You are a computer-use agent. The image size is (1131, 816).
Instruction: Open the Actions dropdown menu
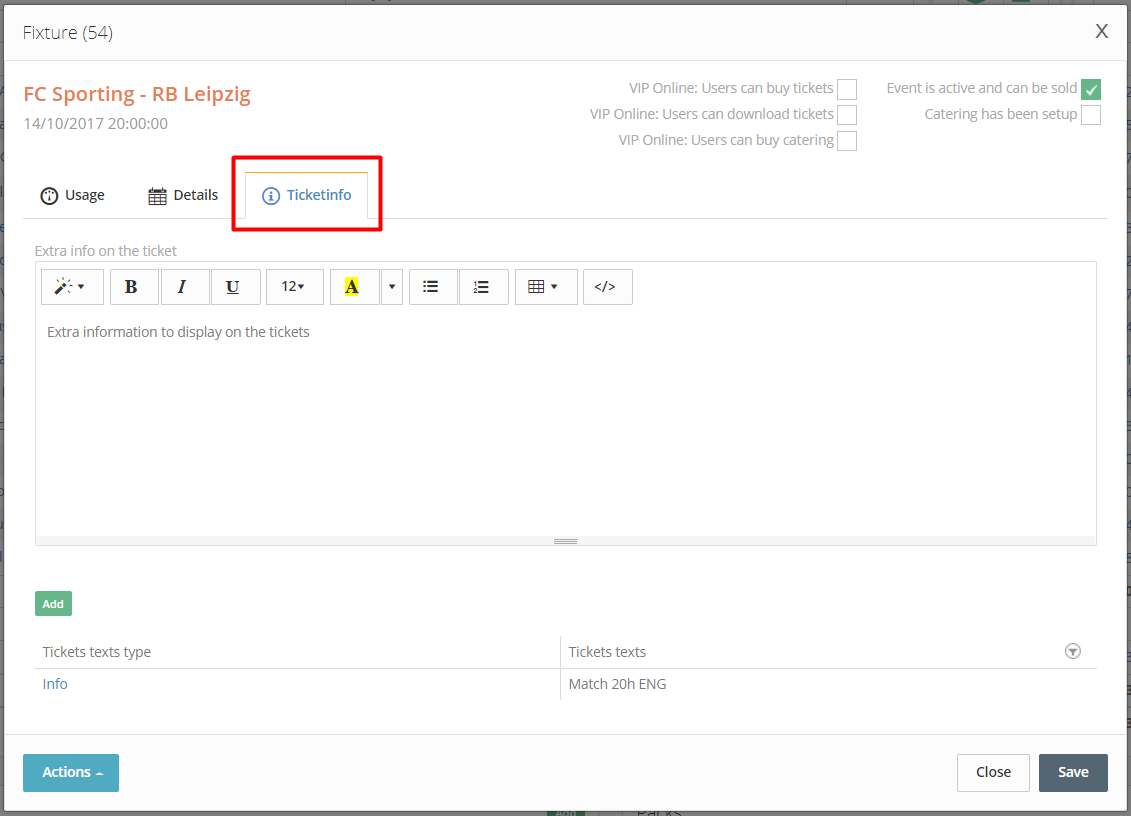coord(71,773)
